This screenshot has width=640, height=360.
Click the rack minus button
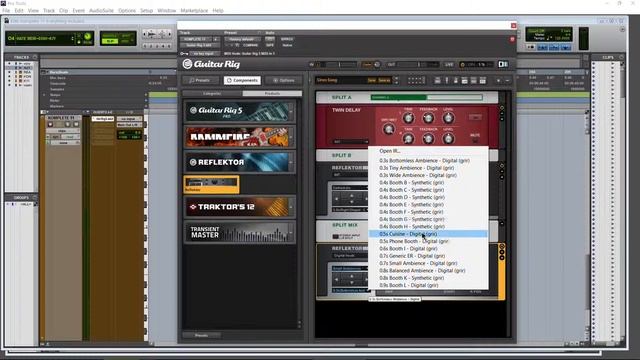click(x=507, y=80)
